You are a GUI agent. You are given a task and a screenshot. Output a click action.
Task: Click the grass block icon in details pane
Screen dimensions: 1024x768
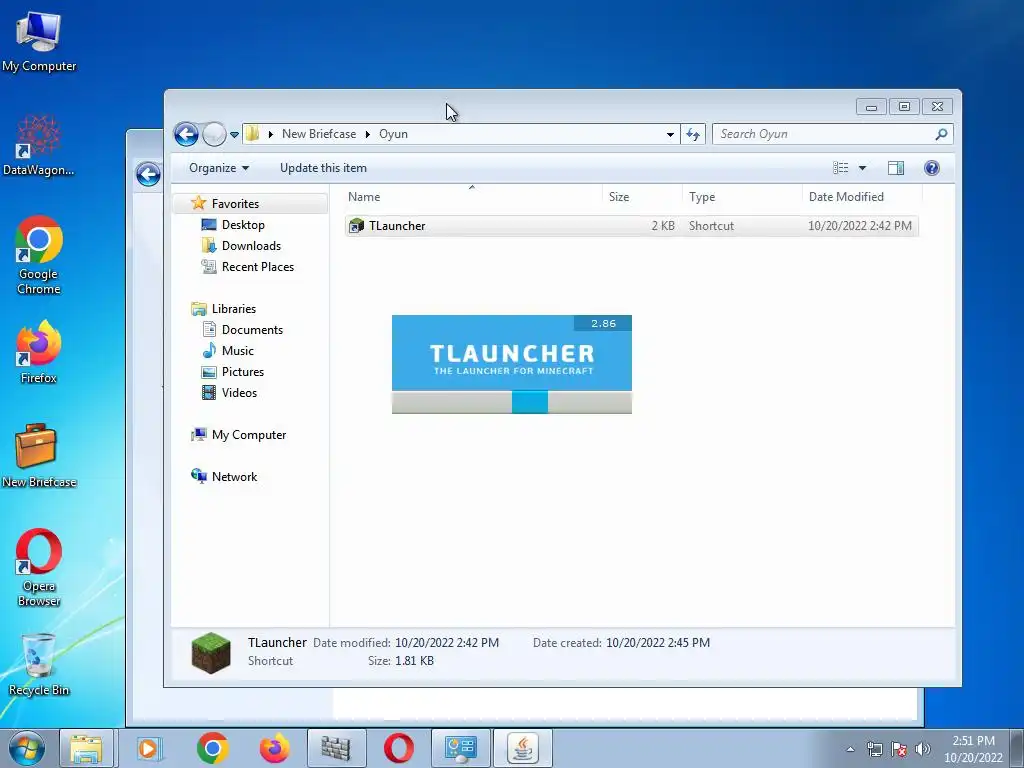click(211, 652)
